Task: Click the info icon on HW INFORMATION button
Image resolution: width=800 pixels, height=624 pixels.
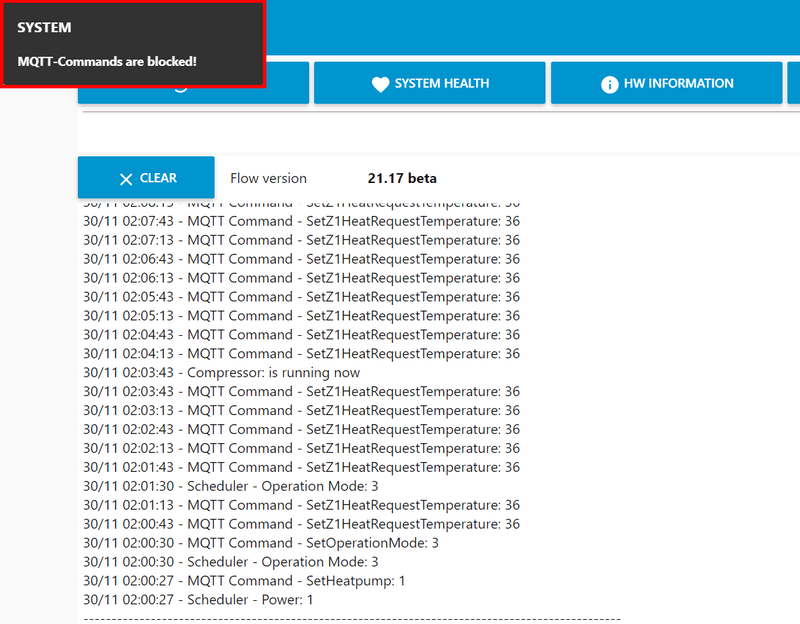Action: coord(610,84)
